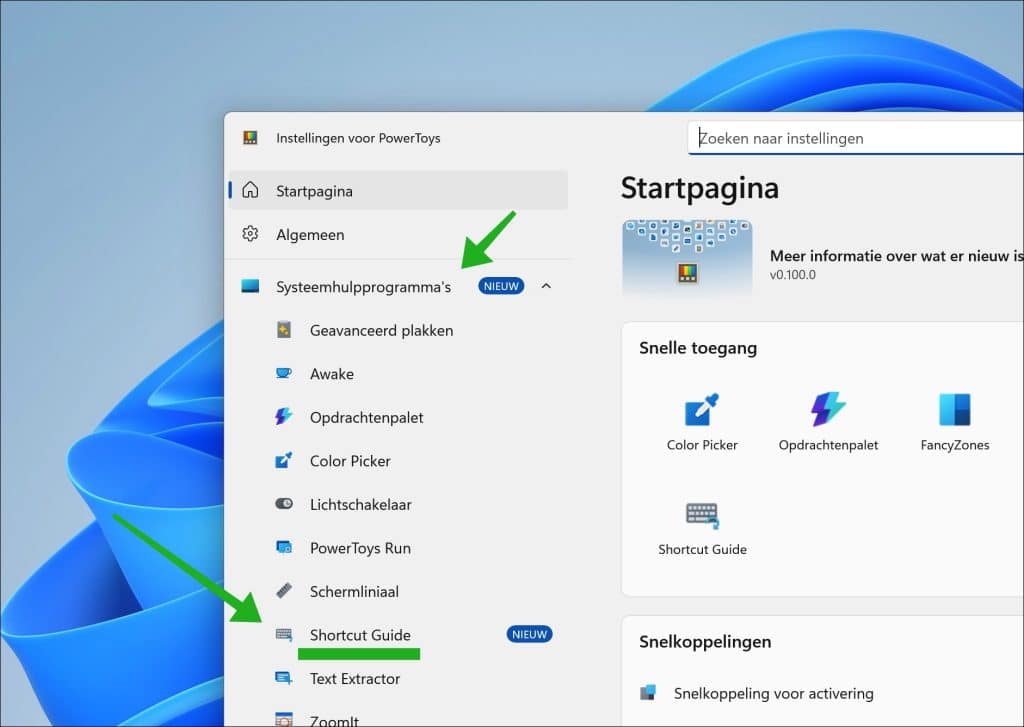Click the Text Extractor sidebar icon
Screen dimensions: 1024x727
pos(283,678)
